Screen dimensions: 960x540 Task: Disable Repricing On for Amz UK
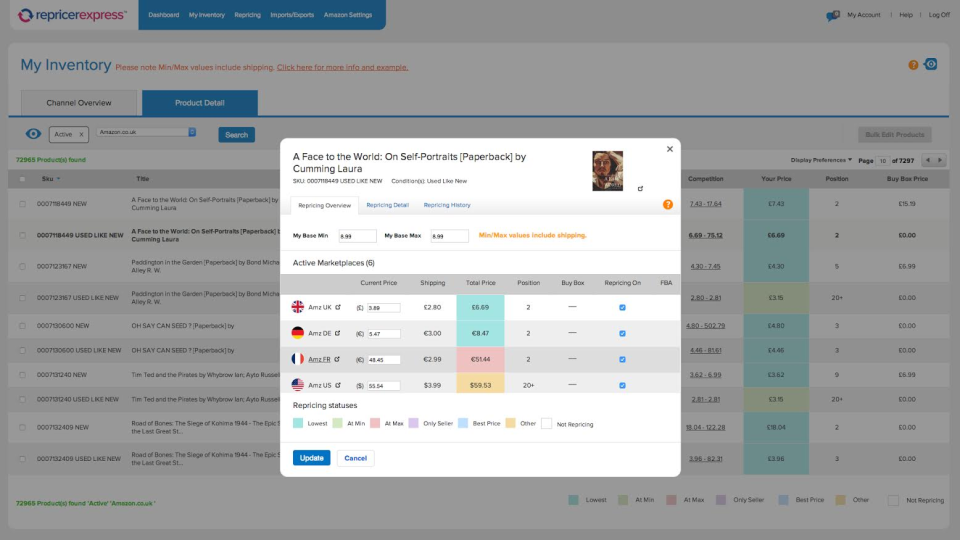point(622,307)
